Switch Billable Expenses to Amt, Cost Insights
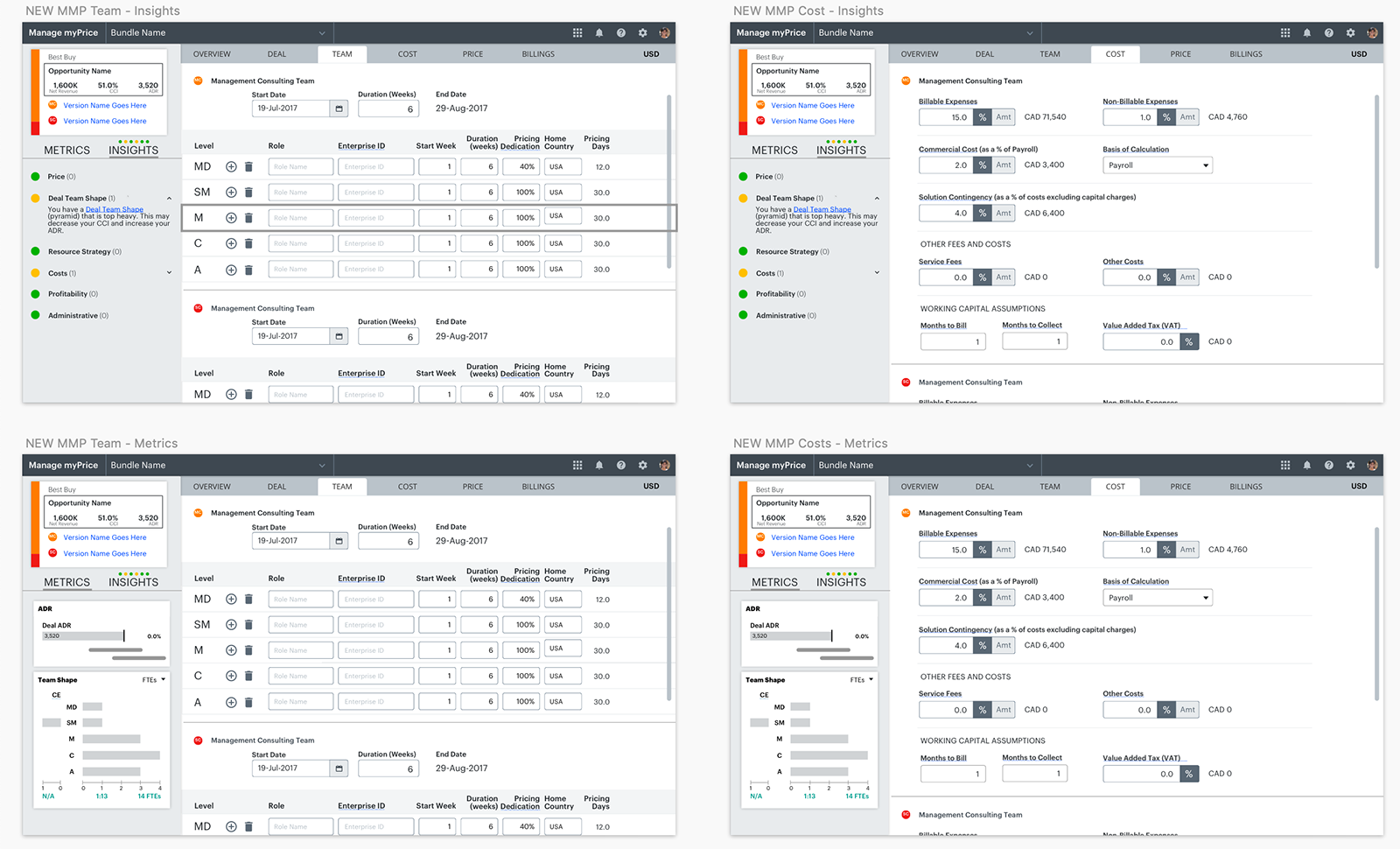Image resolution: width=1400 pixels, height=849 pixels. [1004, 117]
